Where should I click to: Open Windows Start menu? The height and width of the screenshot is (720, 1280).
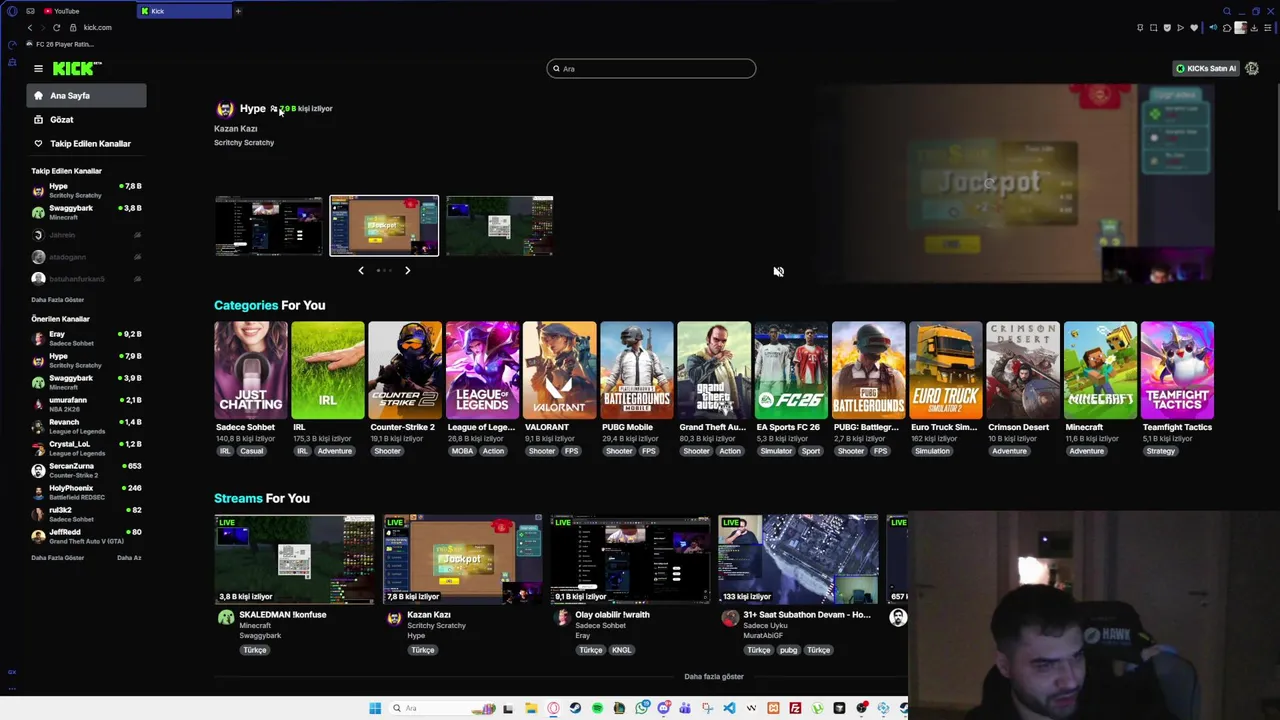tap(375, 708)
